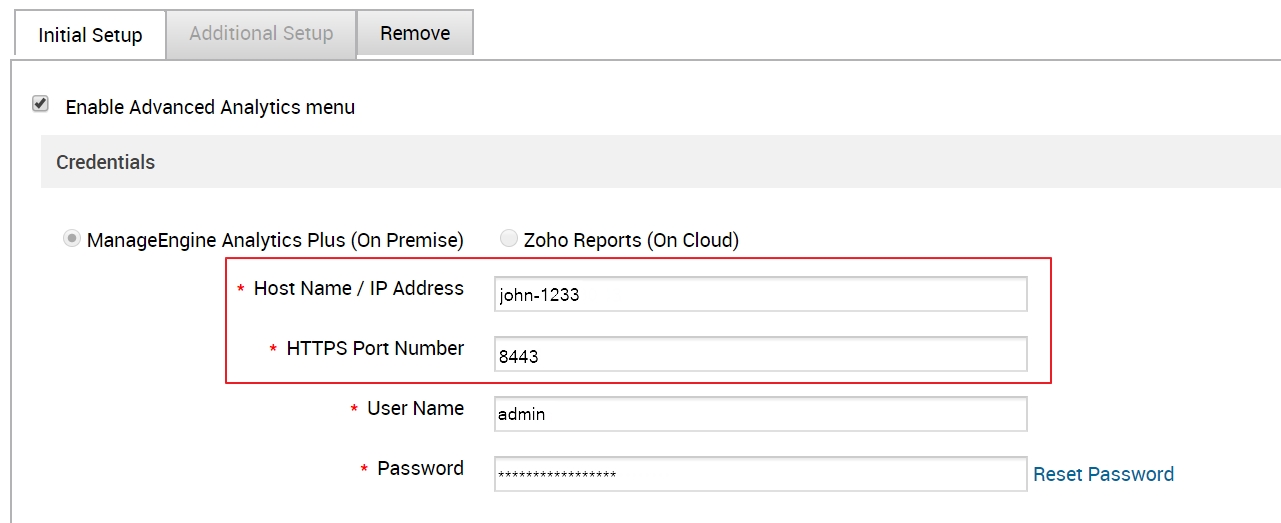Click the HTTPS Port Number label
The height and width of the screenshot is (523, 1281).
click(x=375, y=348)
